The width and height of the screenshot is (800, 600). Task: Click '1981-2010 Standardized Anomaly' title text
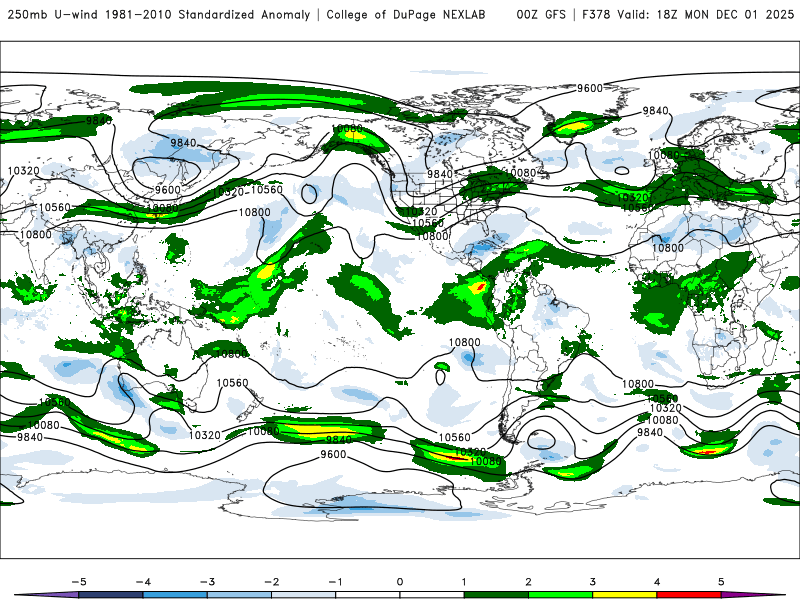coord(207,14)
